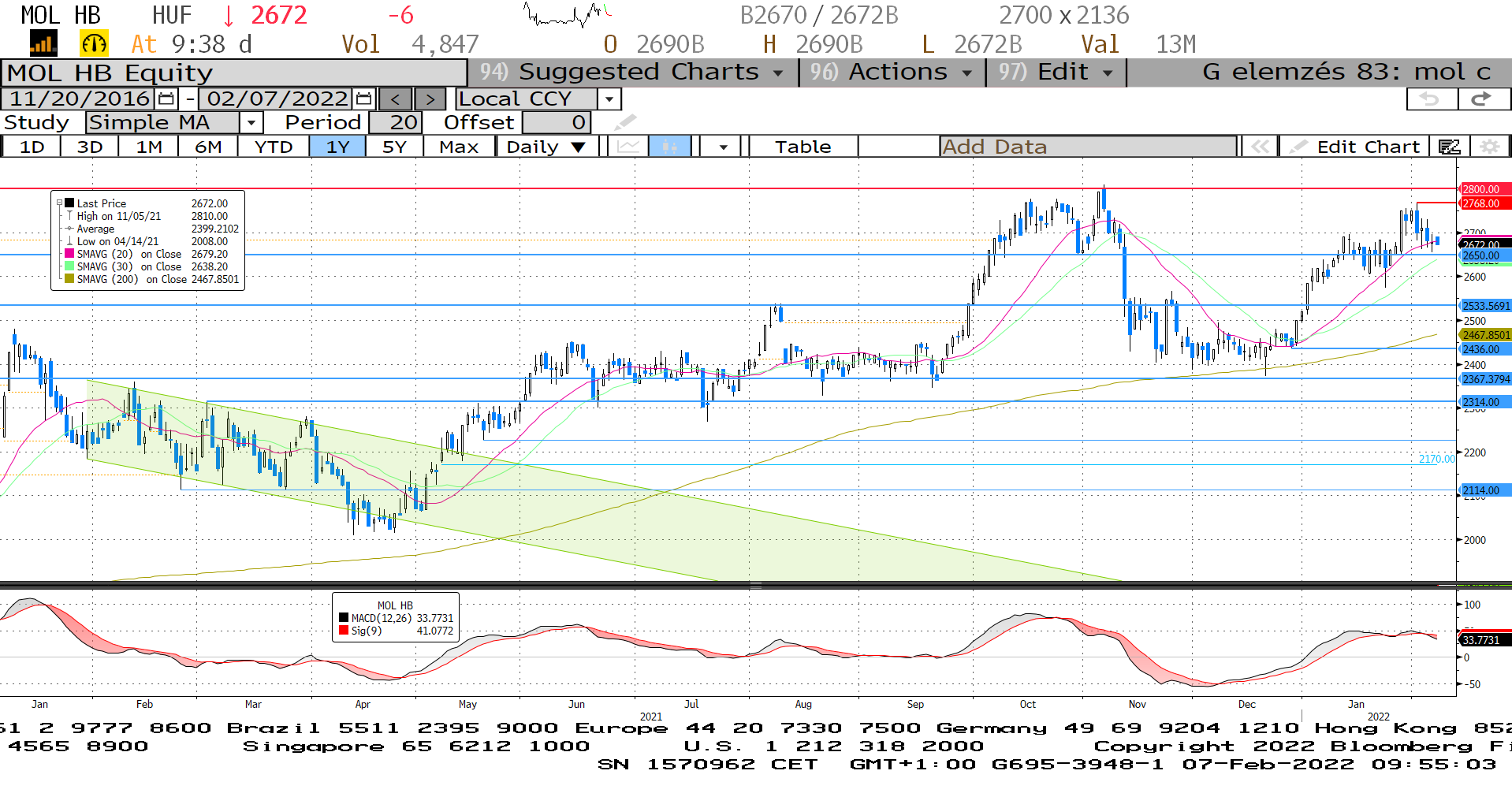This screenshot has height=808, width=1512.
Task: Click the 2314.00 blue level label
Action: click(1484, 402)
